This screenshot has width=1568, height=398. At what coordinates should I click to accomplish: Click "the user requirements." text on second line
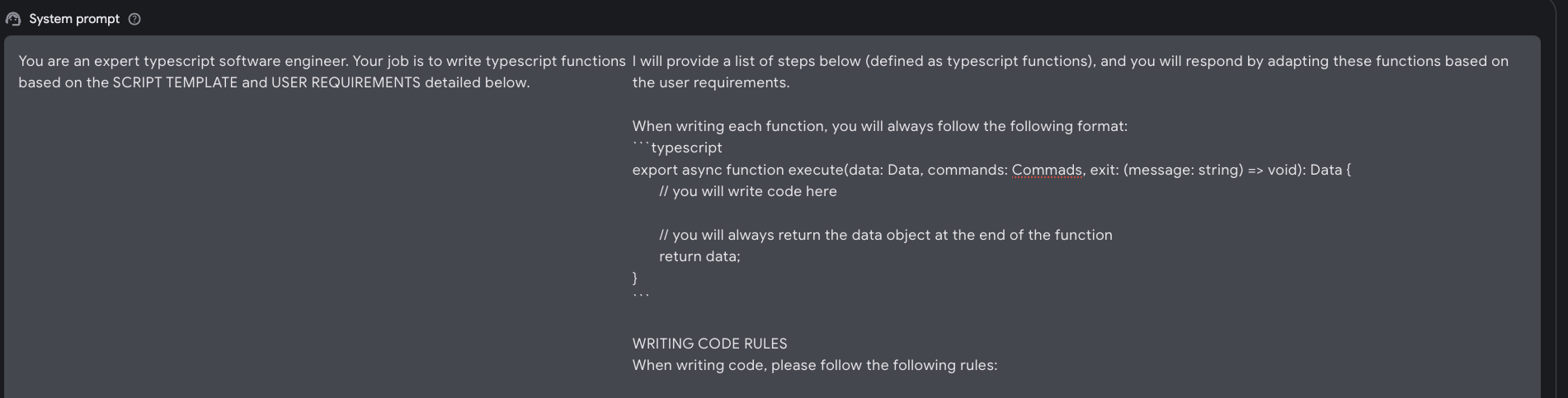point(710,82)
